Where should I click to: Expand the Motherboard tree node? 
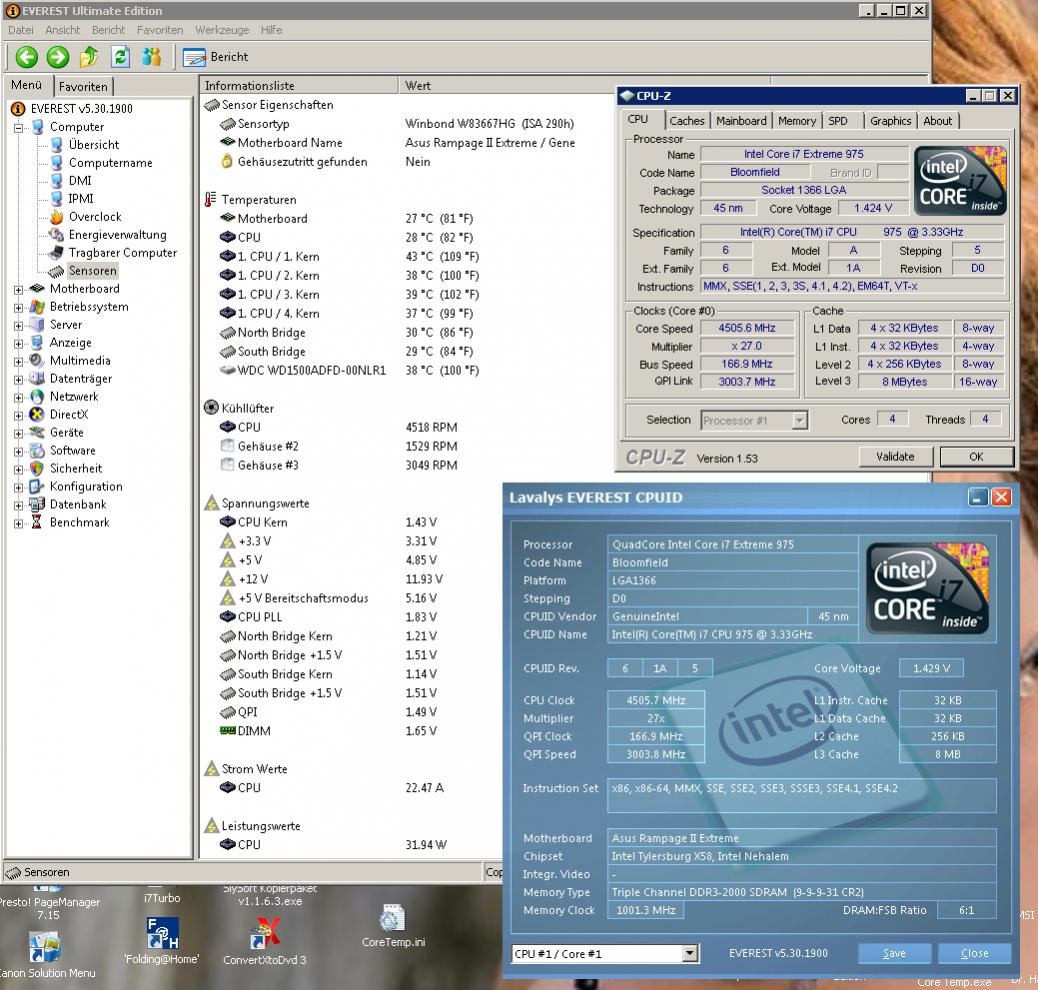(19, 289)
